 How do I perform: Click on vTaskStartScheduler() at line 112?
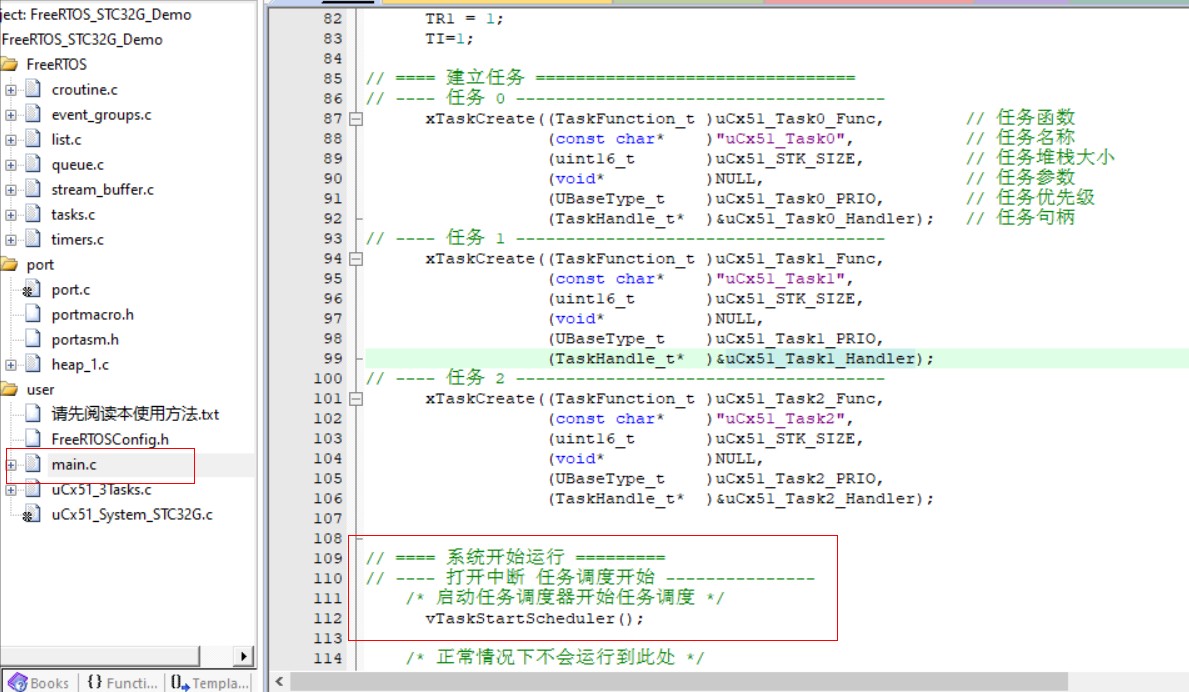point(534,618)
